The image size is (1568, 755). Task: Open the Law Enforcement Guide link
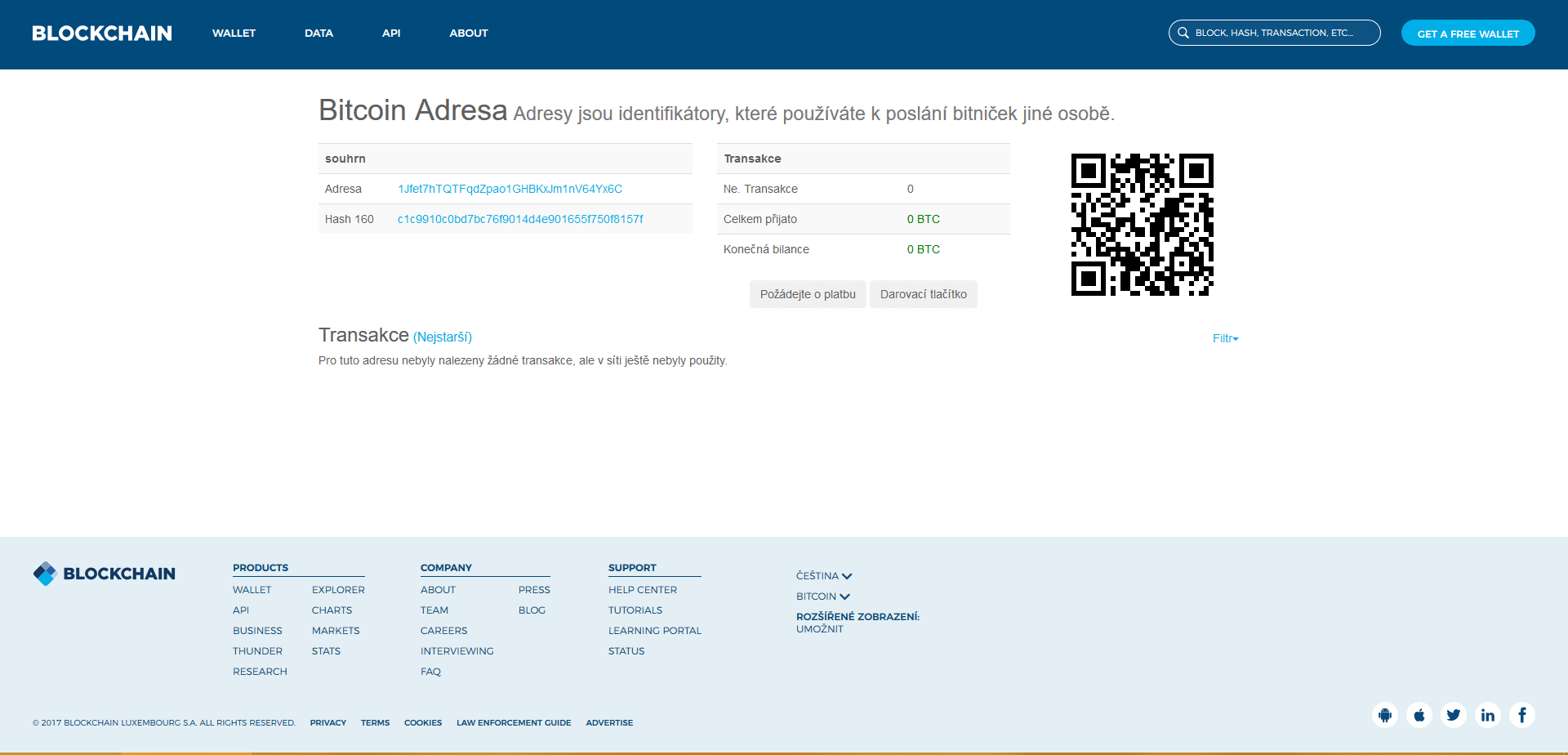[514, 723]
